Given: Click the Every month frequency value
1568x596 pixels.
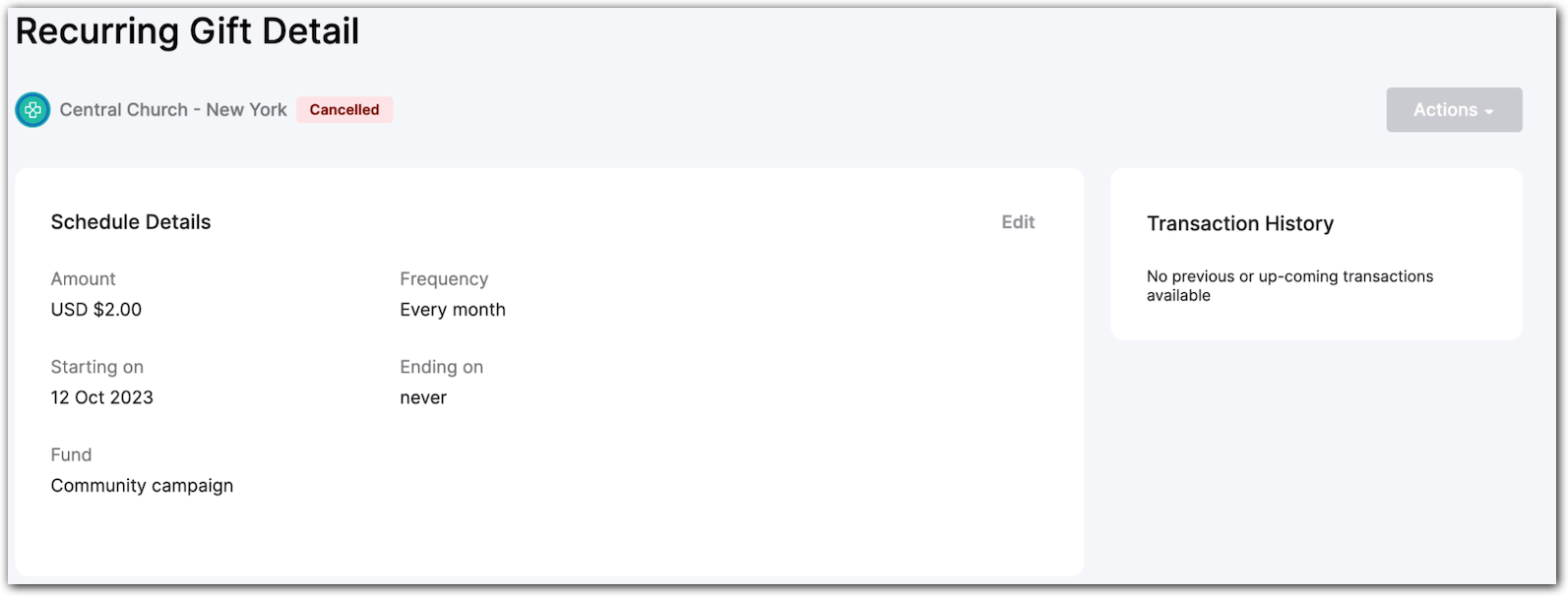Looking at the screenshot, I should pyautogui.click(x=452, y=309).
